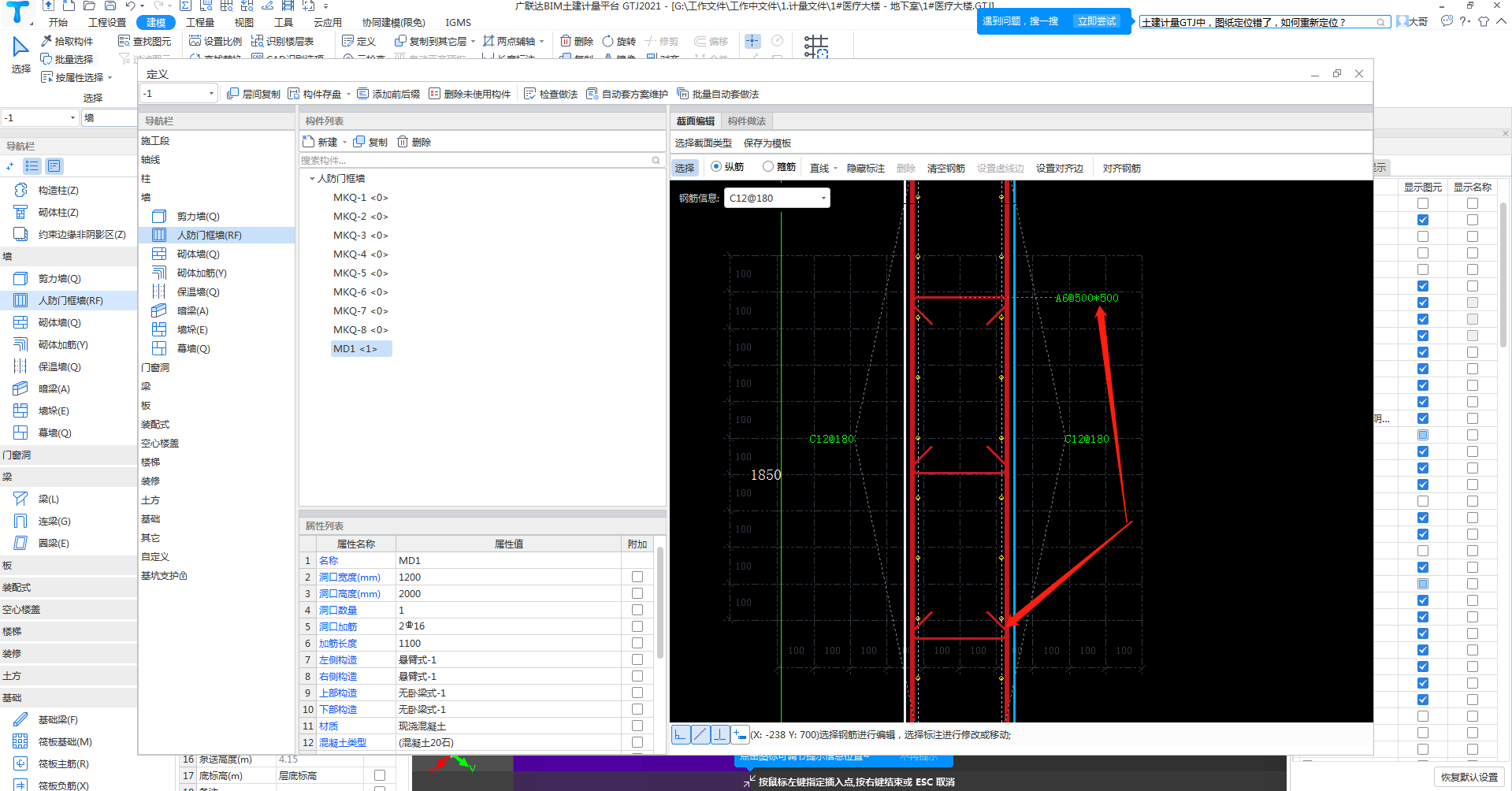Select 砌体墙(Q) in 定义 navigation tree

pyautogui.click(x=198, y=254)
